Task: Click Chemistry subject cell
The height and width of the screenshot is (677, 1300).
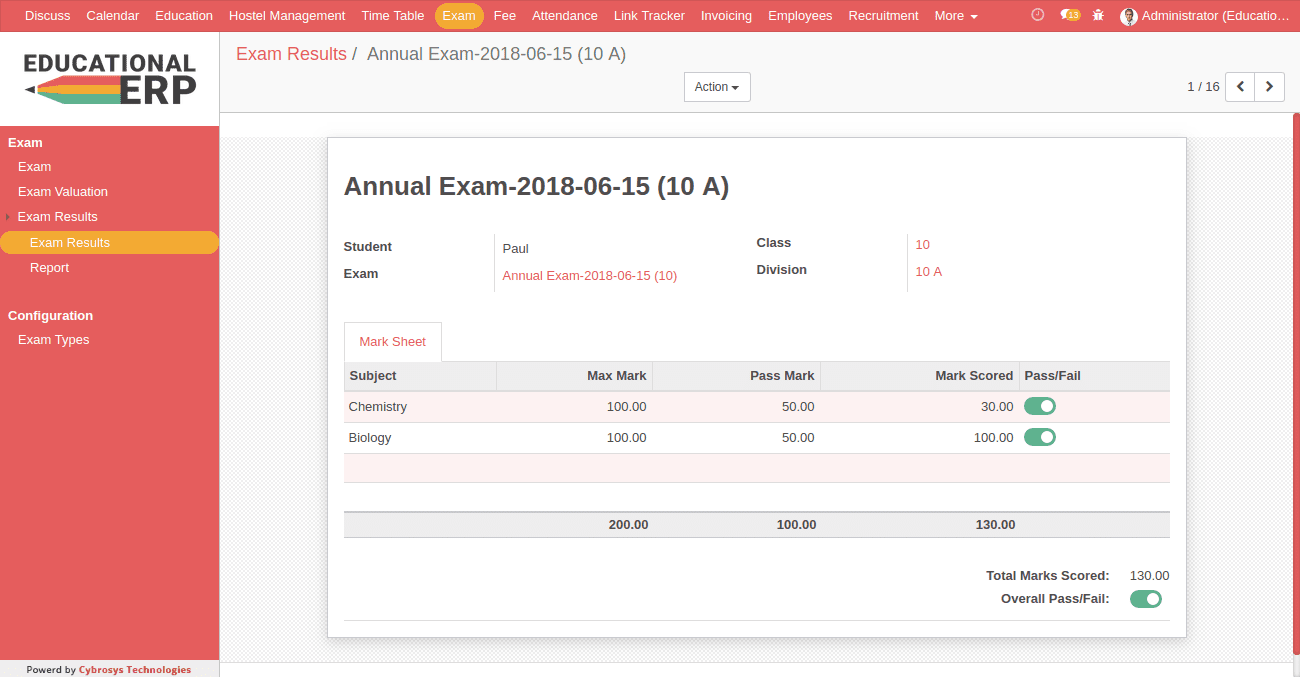Action: pyautogui.click(x=420, y=407)
